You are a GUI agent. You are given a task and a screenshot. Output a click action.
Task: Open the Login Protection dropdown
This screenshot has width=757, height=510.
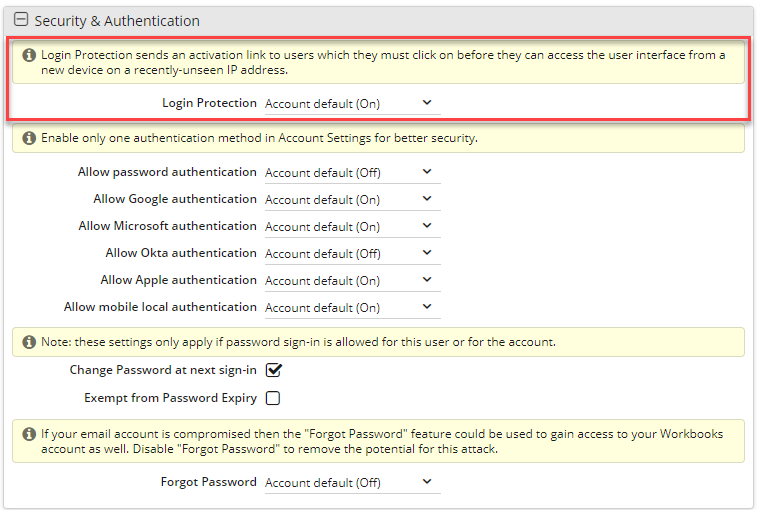pos(352,103)
